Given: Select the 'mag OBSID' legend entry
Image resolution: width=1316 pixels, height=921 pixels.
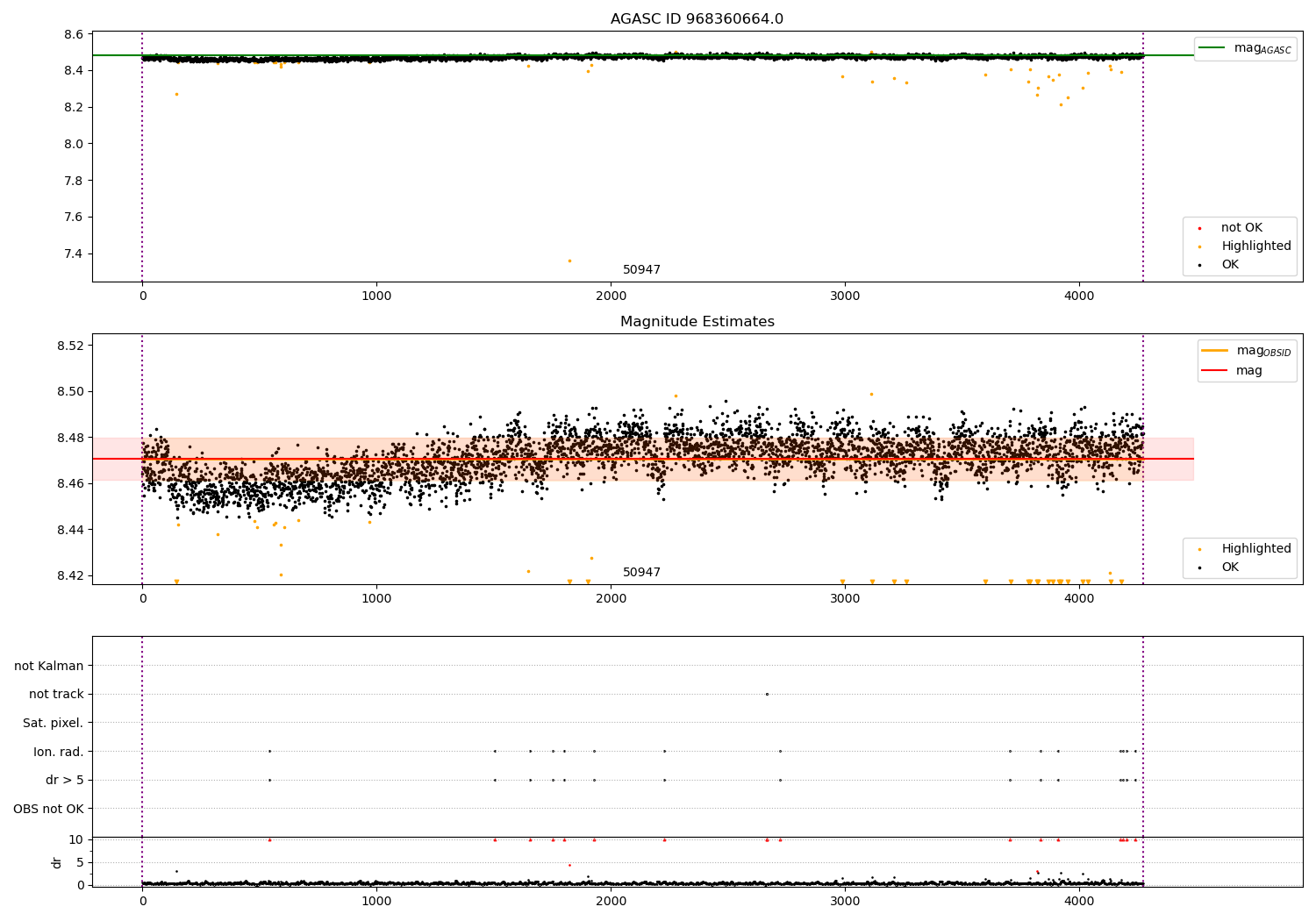Looking at the screenshot, I should tap(1245, 351).
